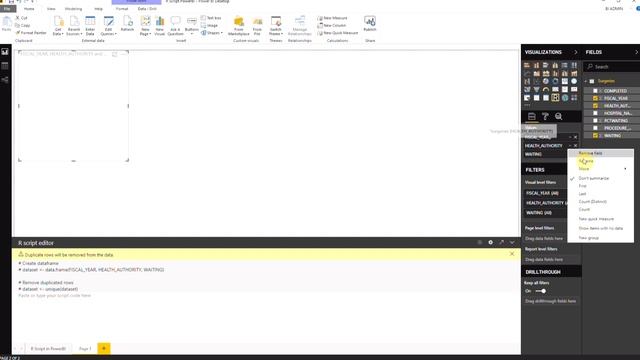Select the R script visual icon
This screenshot has width=640, height=360.
coord(555,98)
